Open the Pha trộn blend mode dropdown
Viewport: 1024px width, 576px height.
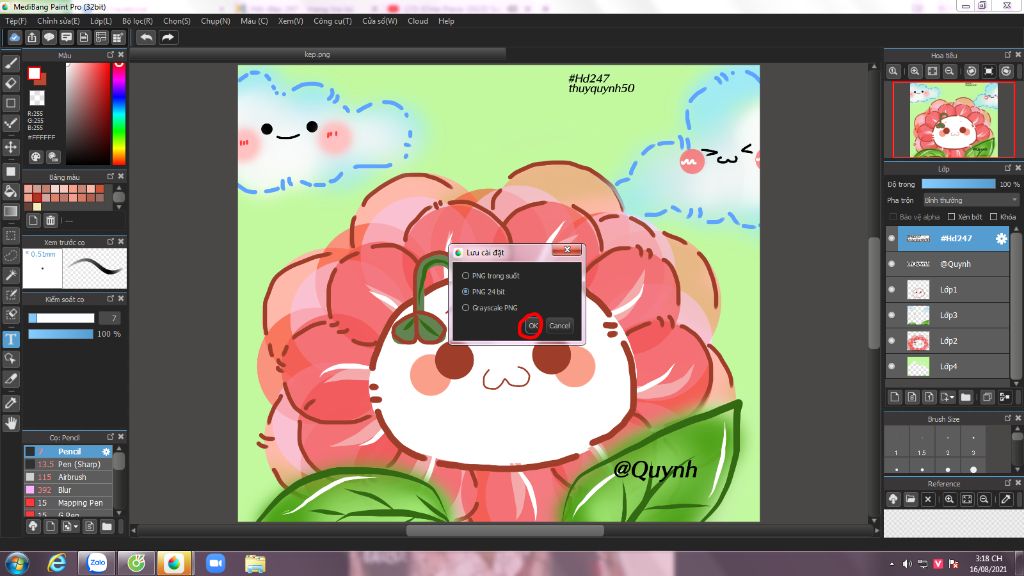click(970, 200)
